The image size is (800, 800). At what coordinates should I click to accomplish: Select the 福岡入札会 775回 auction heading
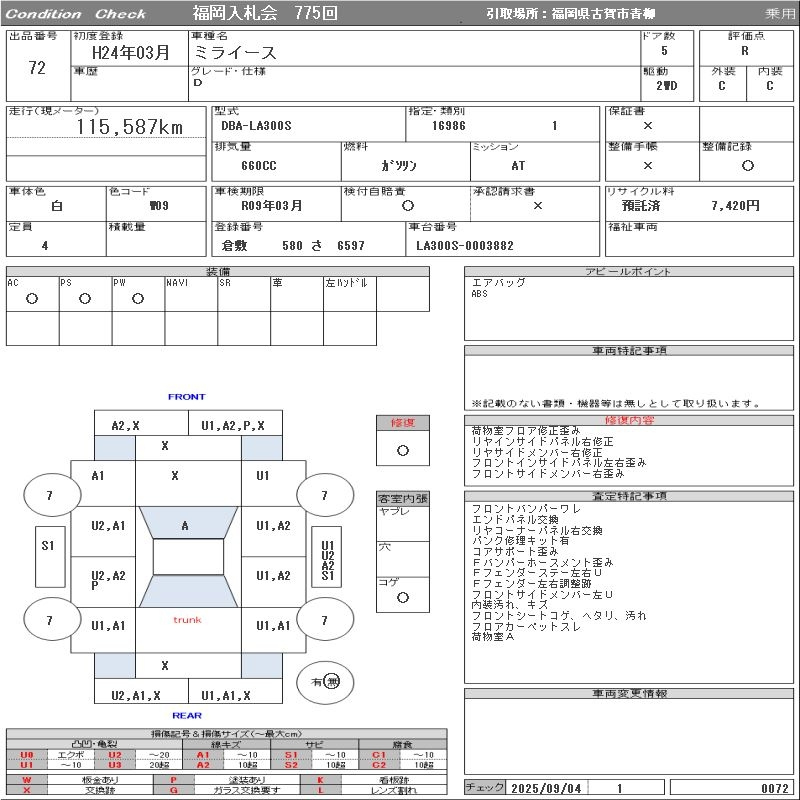pyautogui.click(x=265, y=13)
